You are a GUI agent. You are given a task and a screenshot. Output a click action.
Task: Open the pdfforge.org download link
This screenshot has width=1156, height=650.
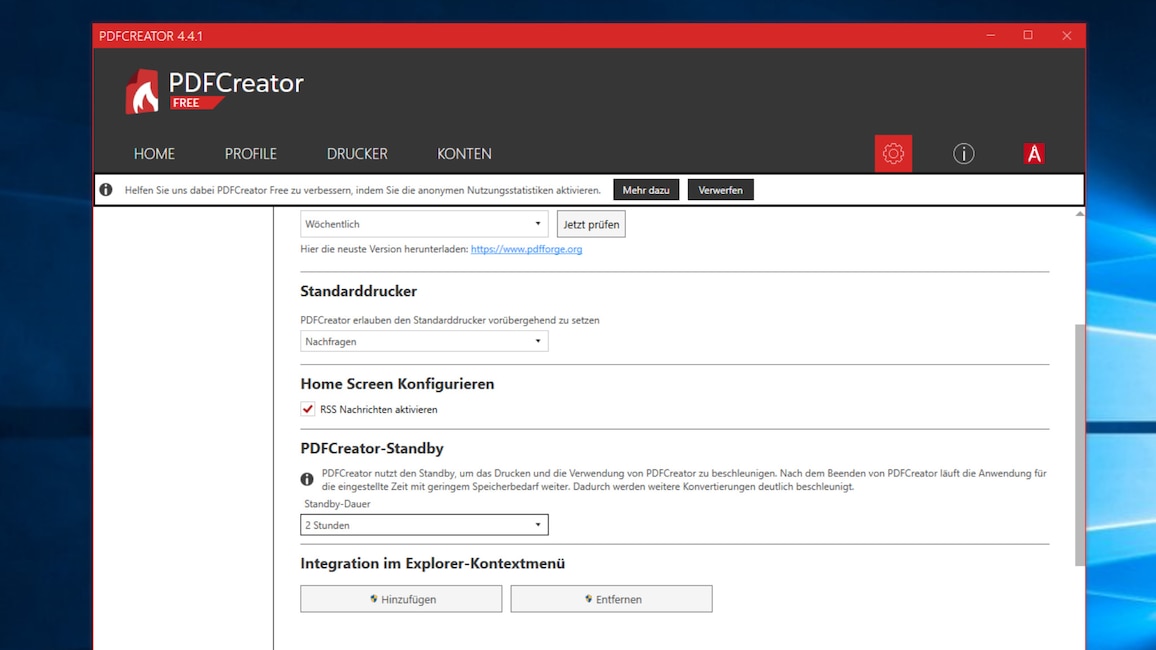(x=526, y=249)
